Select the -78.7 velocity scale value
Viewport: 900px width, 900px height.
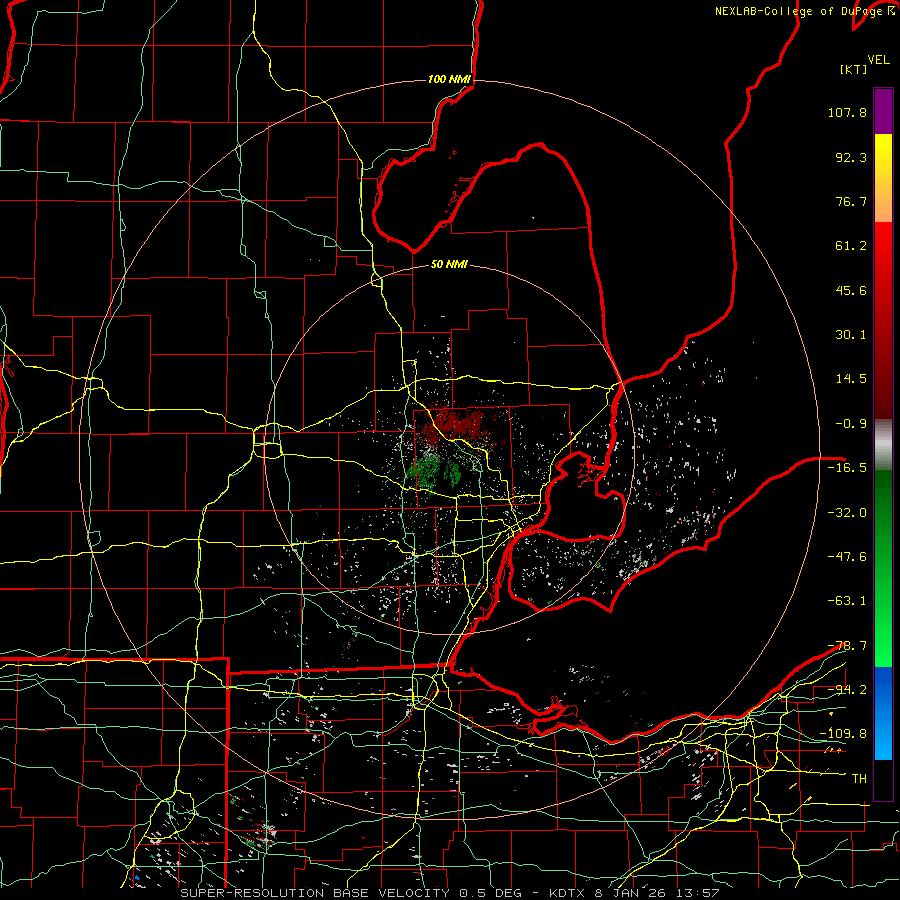[x=847, y=646]
